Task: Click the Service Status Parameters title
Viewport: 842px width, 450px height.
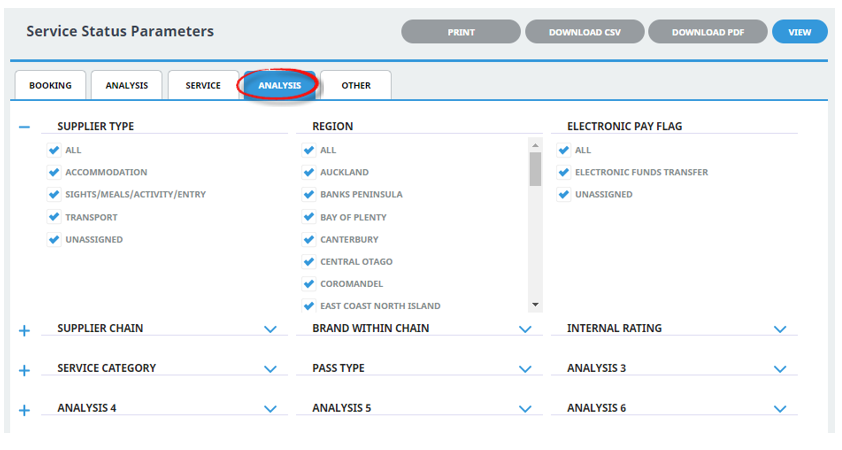Action: [x=120, y=32]
